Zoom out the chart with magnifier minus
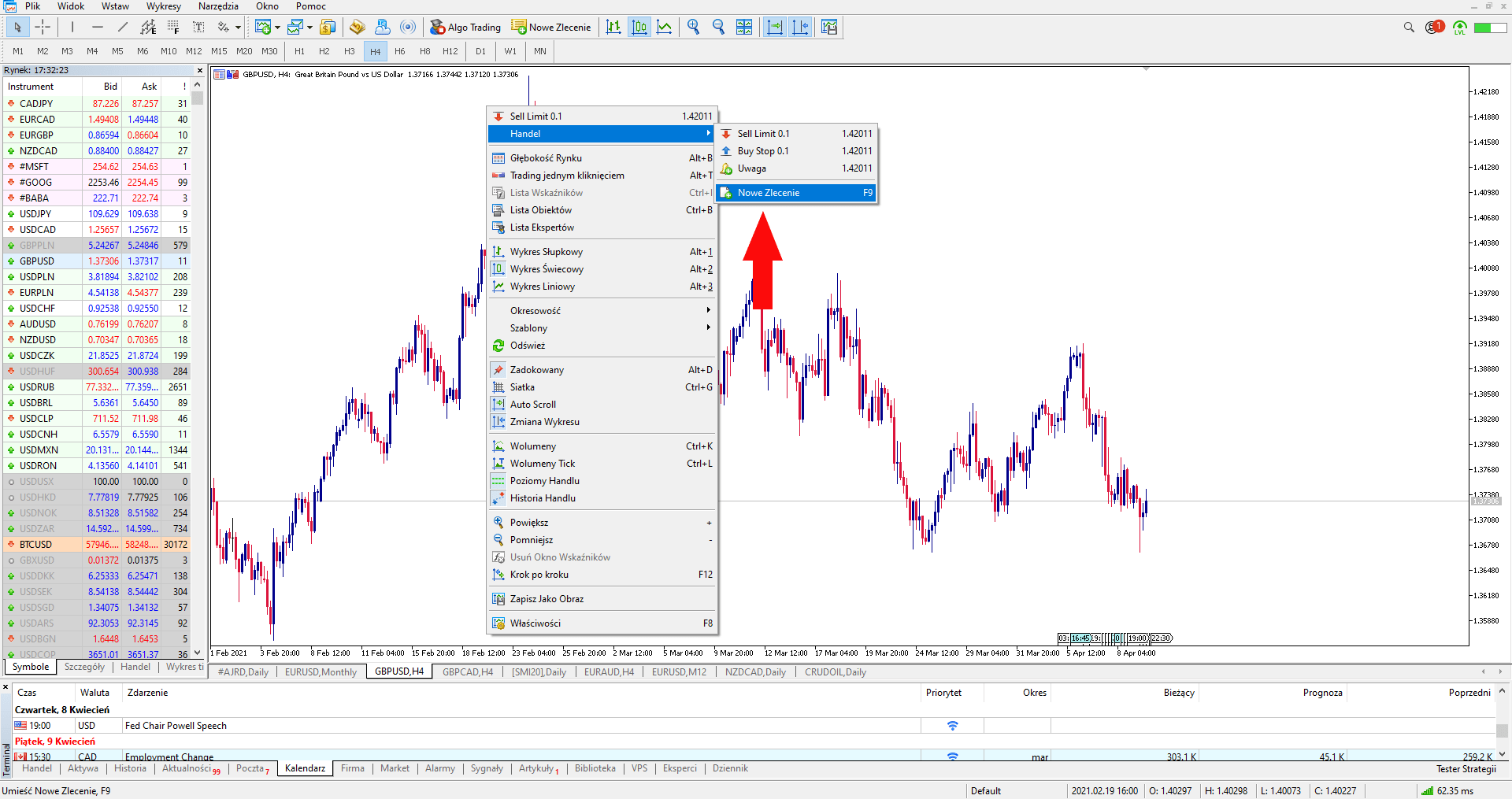The width and height of the screenshot is (1512, 799). pyautogui.click(x=719, y=27)
